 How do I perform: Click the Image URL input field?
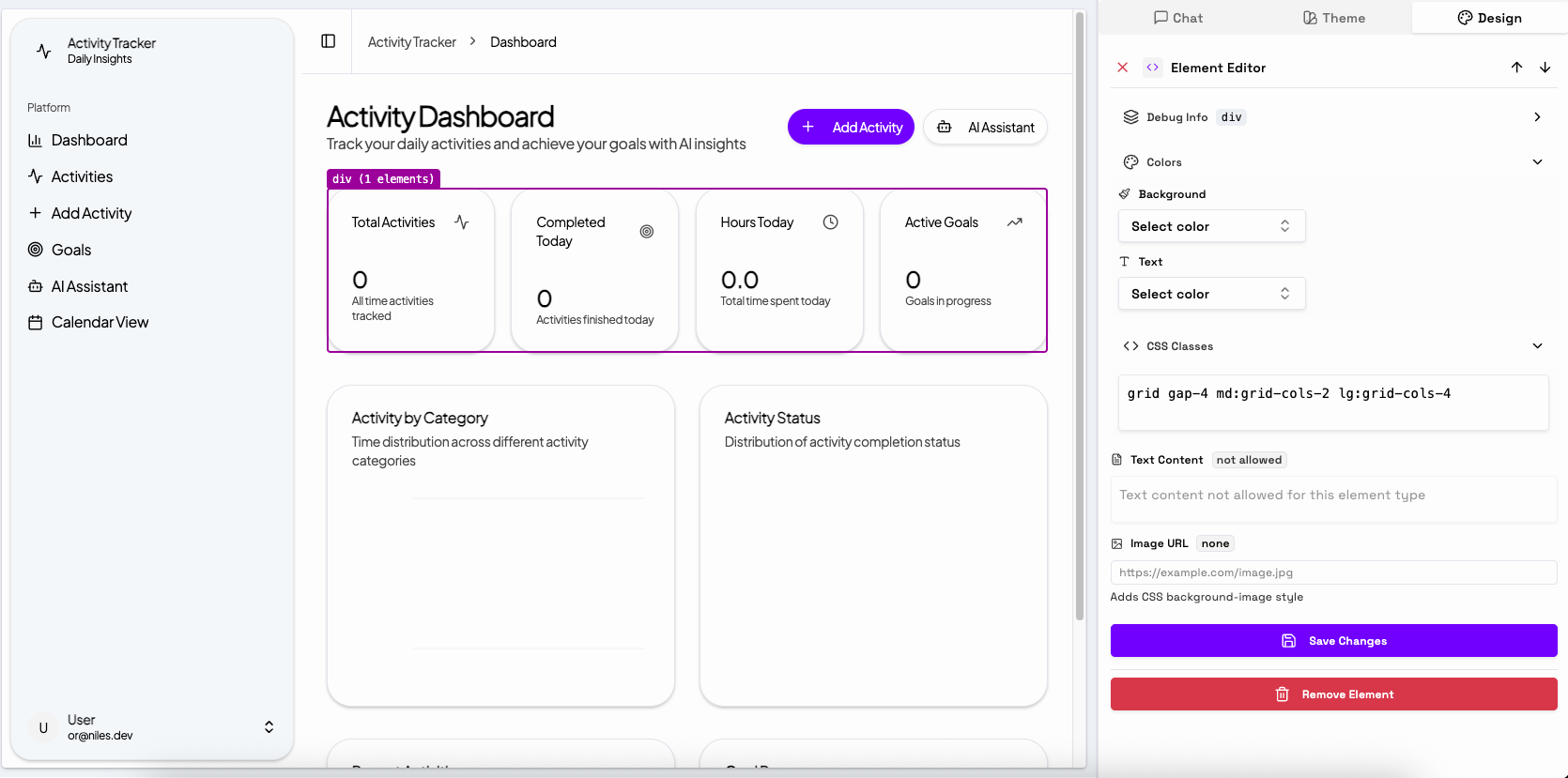[x=1333, y=572]
